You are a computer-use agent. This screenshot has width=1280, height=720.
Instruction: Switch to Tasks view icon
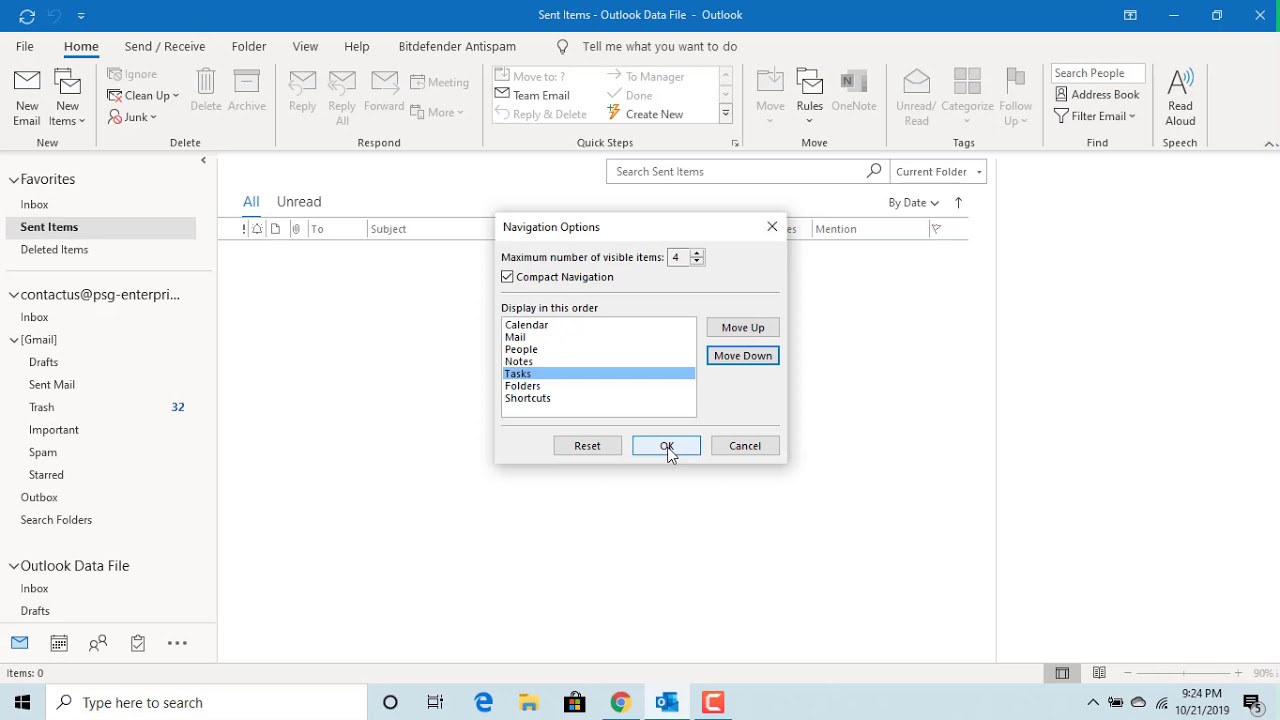tap(138, 643)
